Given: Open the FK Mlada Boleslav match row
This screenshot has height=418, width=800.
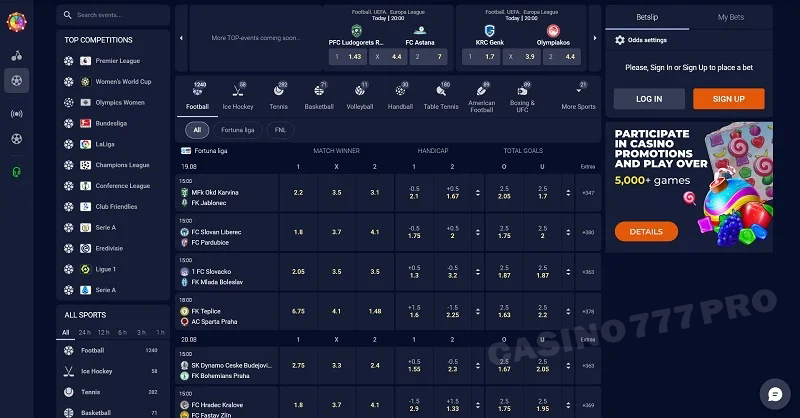Looking at the screenshot, I should pos(227,272).
